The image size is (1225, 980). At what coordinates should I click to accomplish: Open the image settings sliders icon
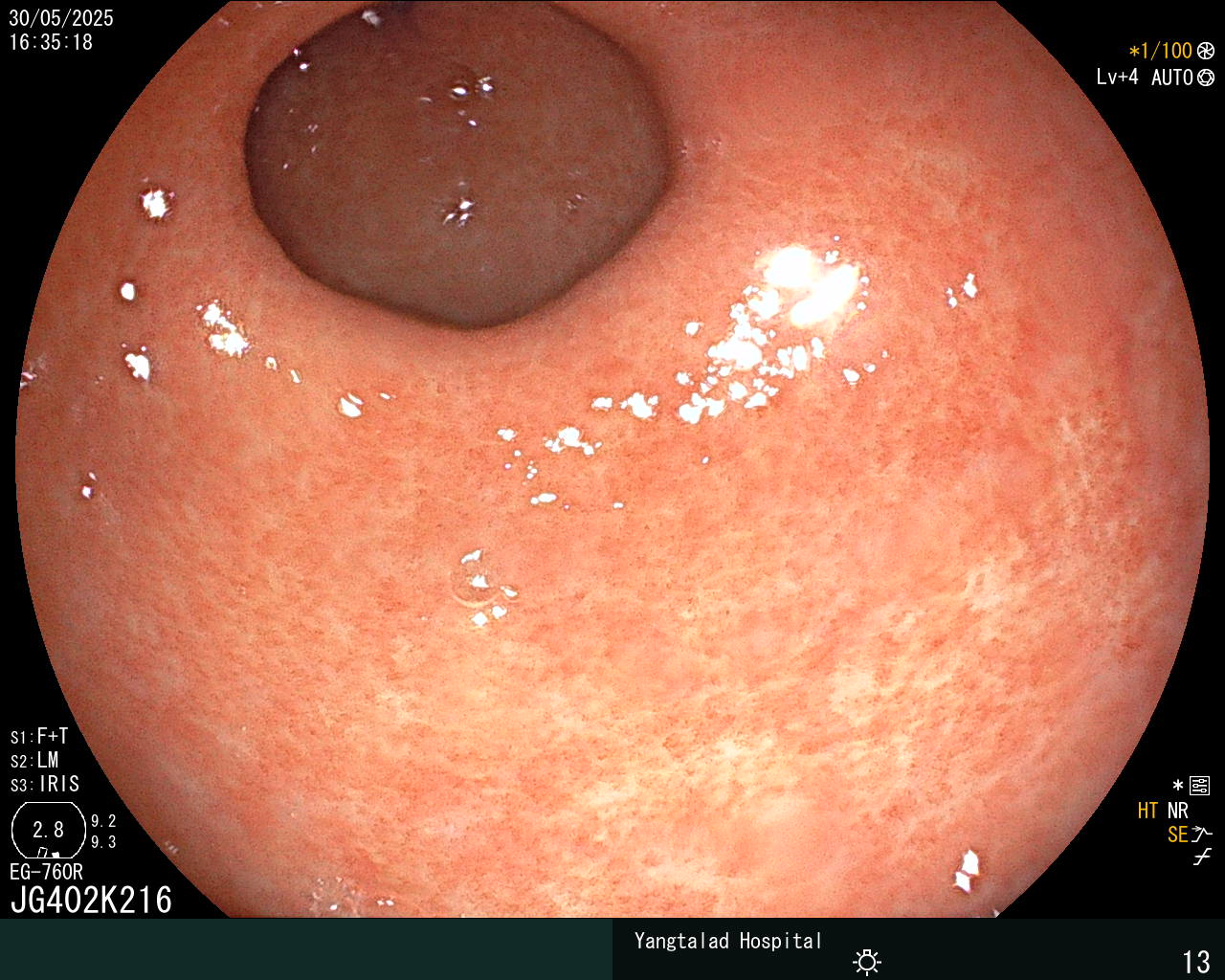(x=1200, y=787)
